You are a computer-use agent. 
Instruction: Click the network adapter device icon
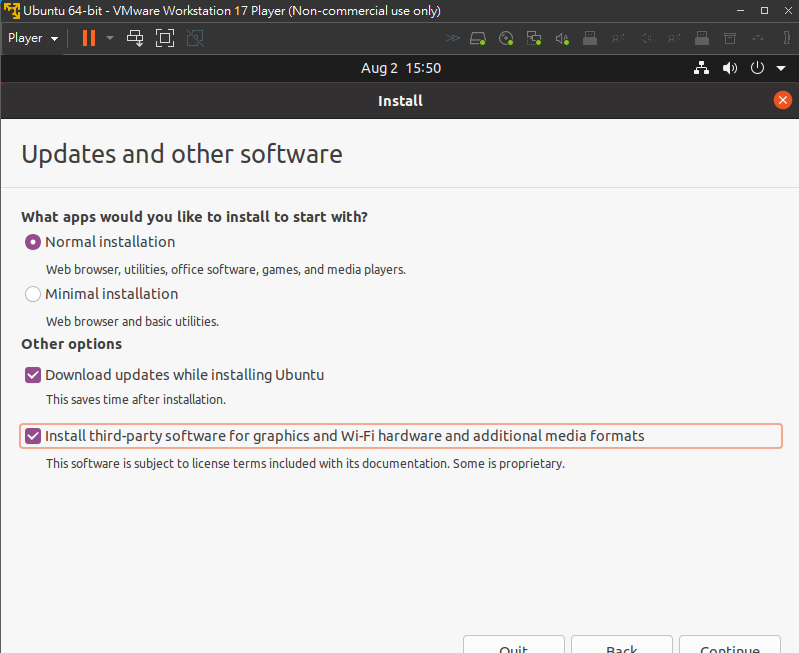[534, 38]
